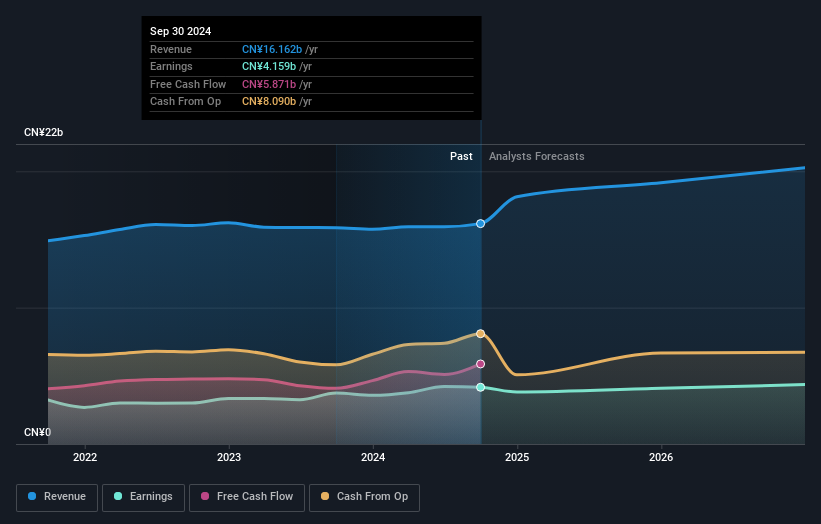Click the CN¥4.159b earnings value
The width and height of the screenshot is (821, 524).
point(269,66)
